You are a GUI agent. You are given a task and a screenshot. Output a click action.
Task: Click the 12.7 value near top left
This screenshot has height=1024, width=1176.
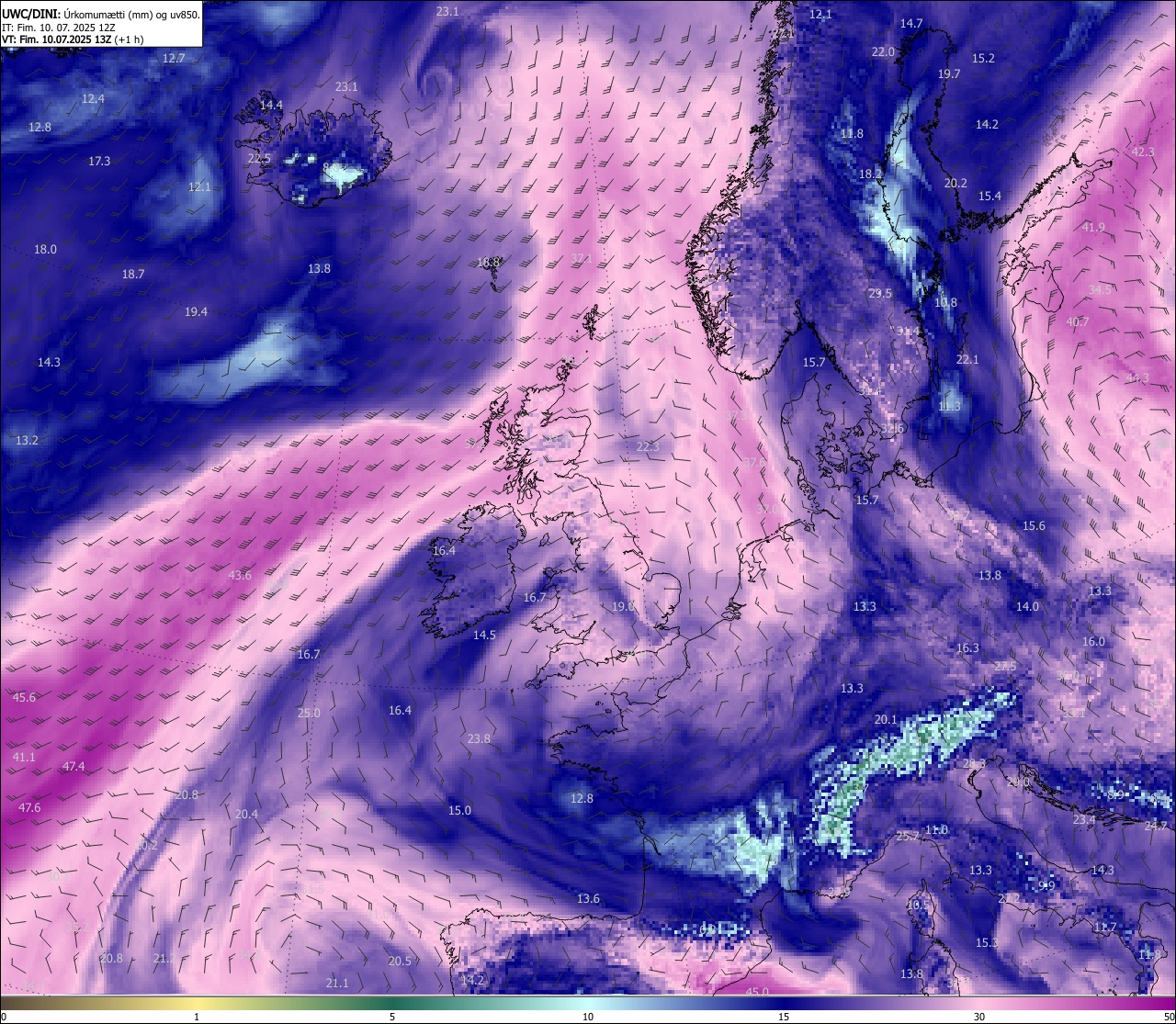pos(174,58)
